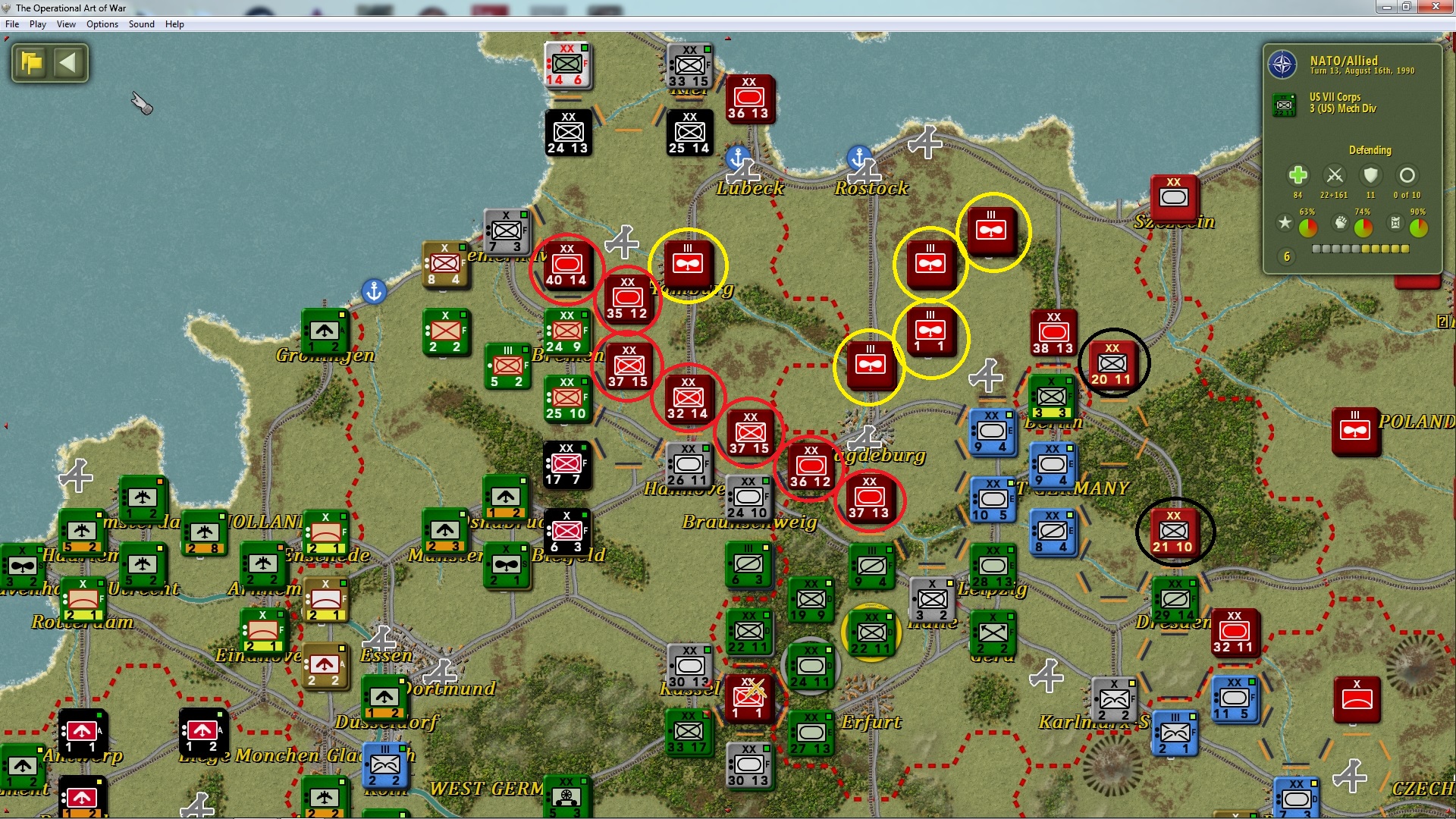Select the green unit labeled 29 14

1174,600
